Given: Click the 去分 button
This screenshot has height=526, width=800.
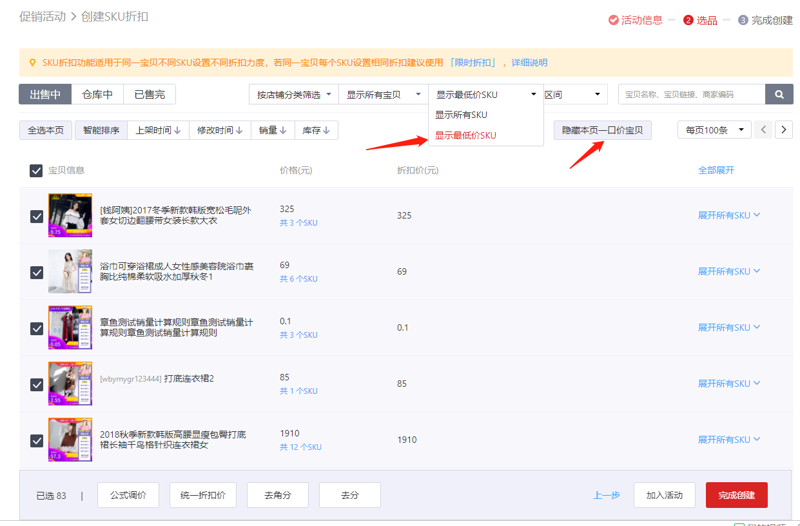Looking at the screenshot, I should point(350,495).
